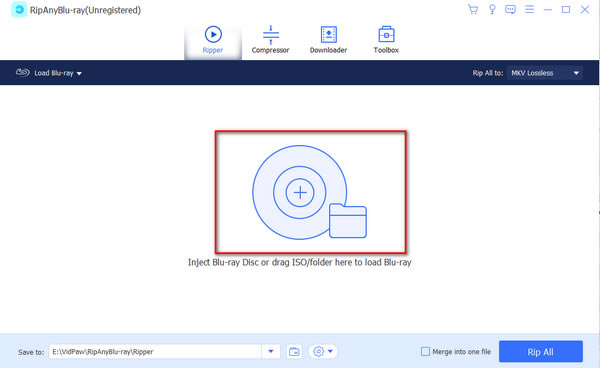
Task: Open the Toolbox tab
Action: (x=386, y=40)
